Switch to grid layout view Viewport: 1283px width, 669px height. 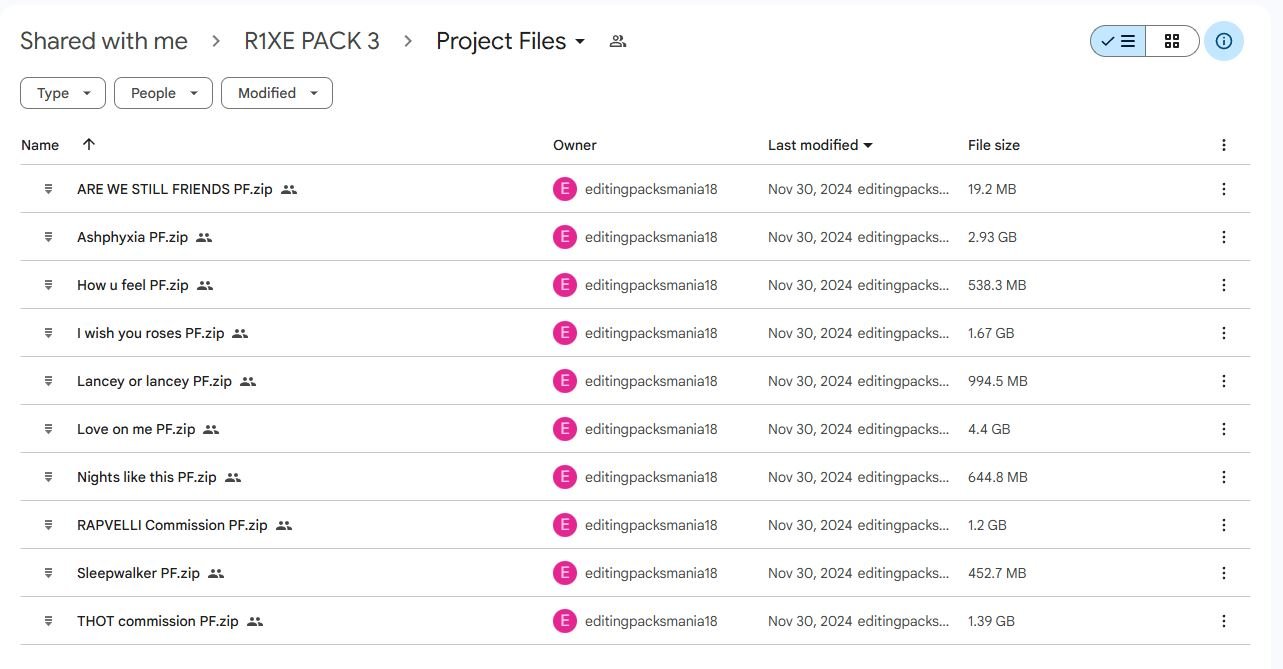click(1172, 41)
